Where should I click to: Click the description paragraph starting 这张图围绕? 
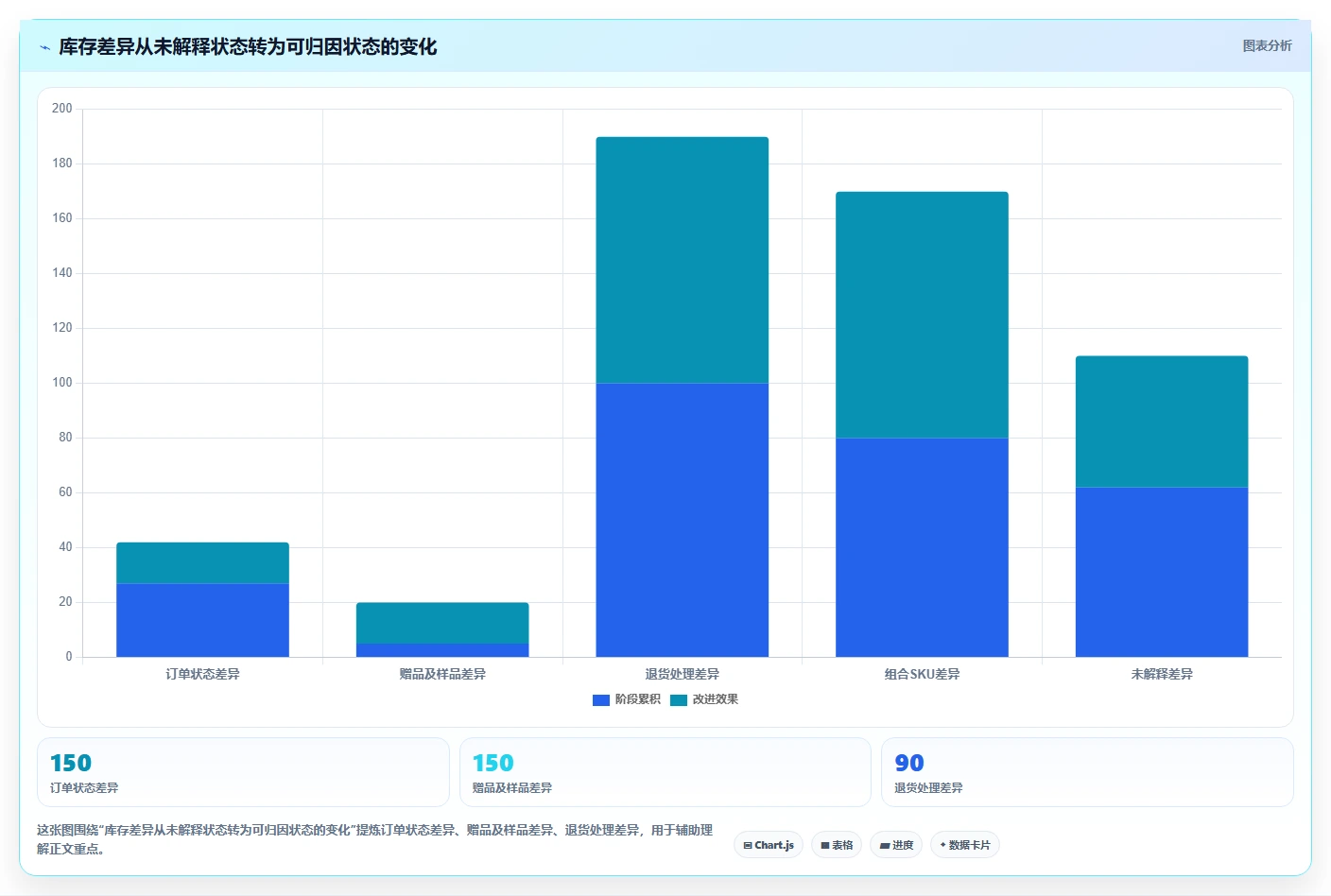(374, 839)
